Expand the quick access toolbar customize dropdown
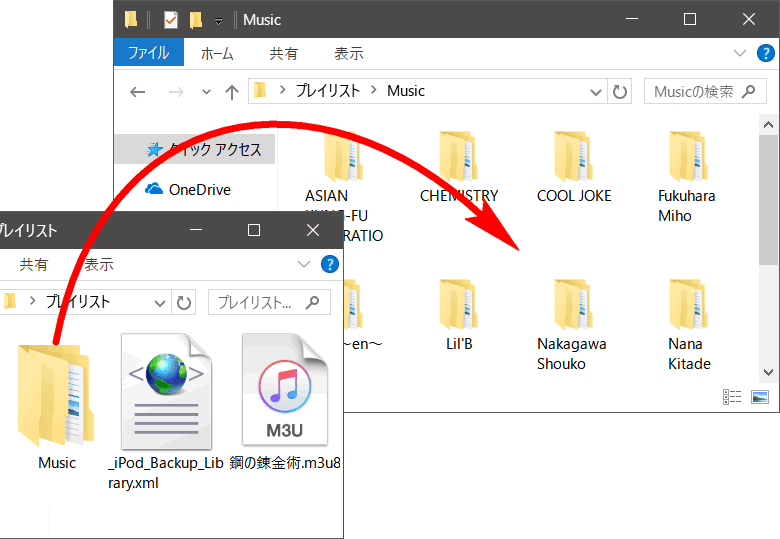The height and width of the screenshot is (539, 780). pyautogui.click(x=218, y=21)
